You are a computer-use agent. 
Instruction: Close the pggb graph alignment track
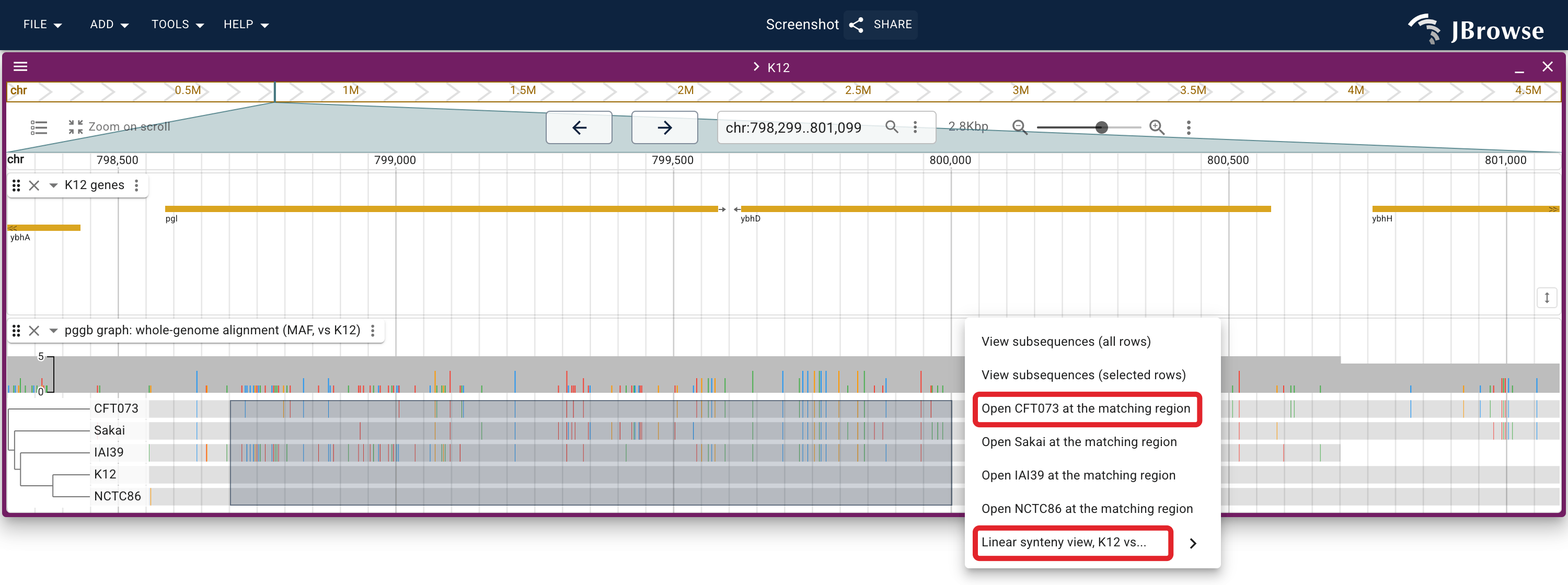tap(34, 330)
